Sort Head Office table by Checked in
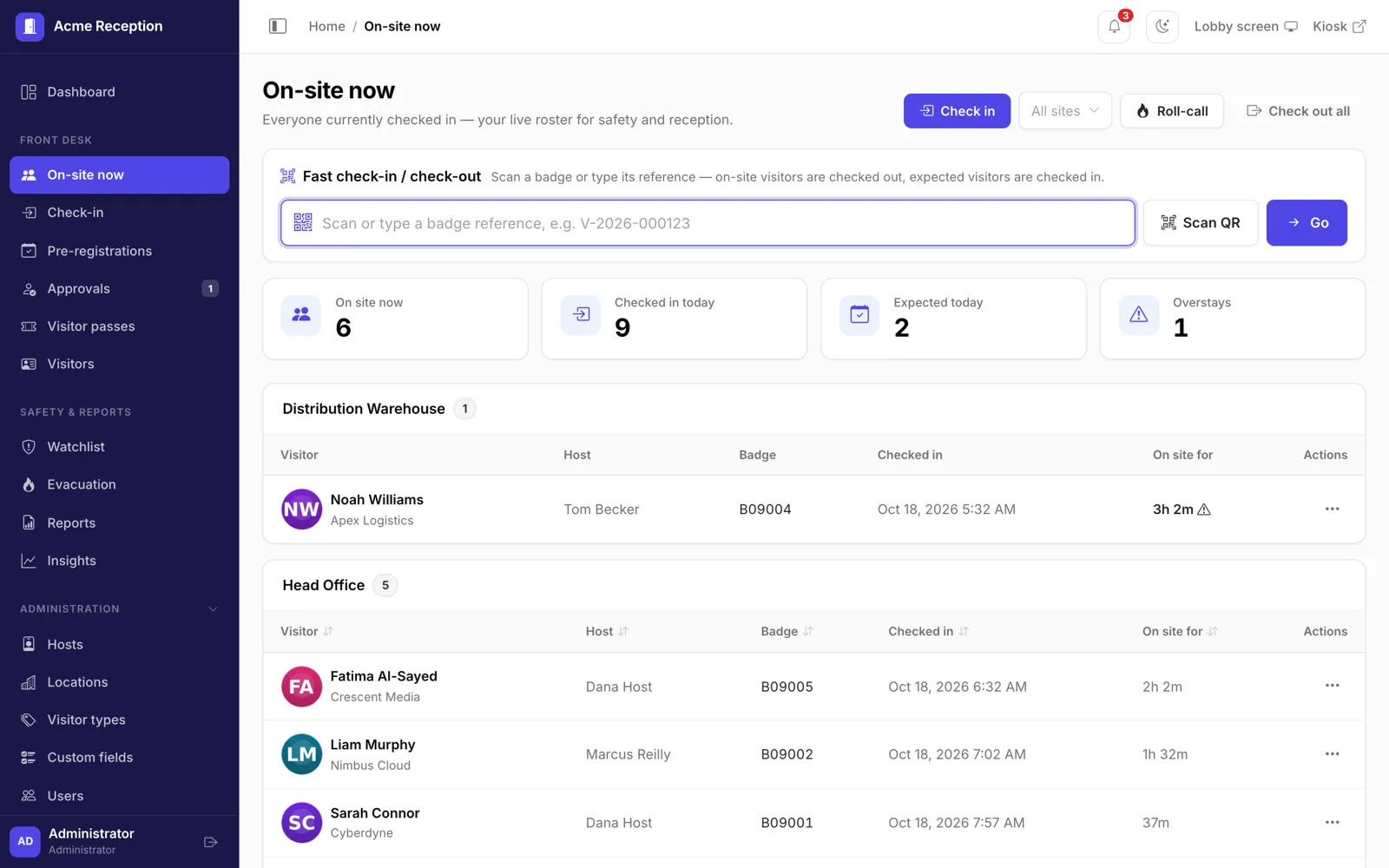 (928, 632)
